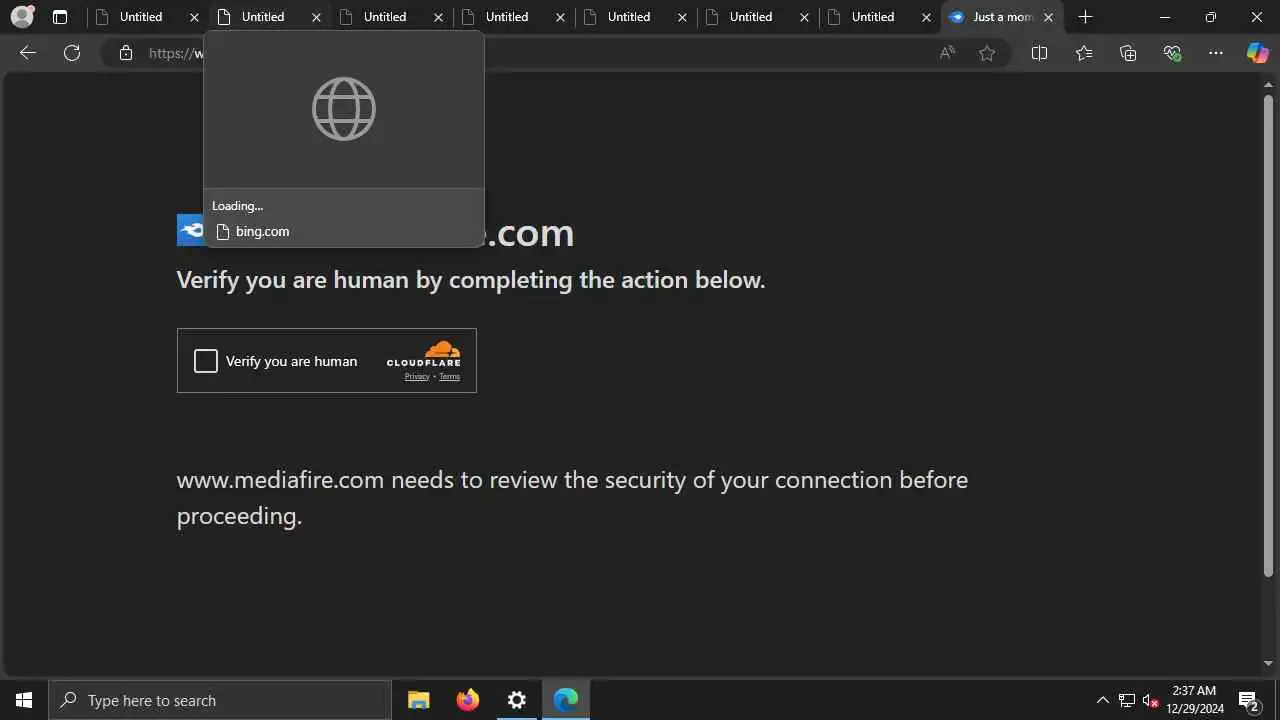
Task: Tick the Verify you are human checkbox
Action: click(206, 361)
